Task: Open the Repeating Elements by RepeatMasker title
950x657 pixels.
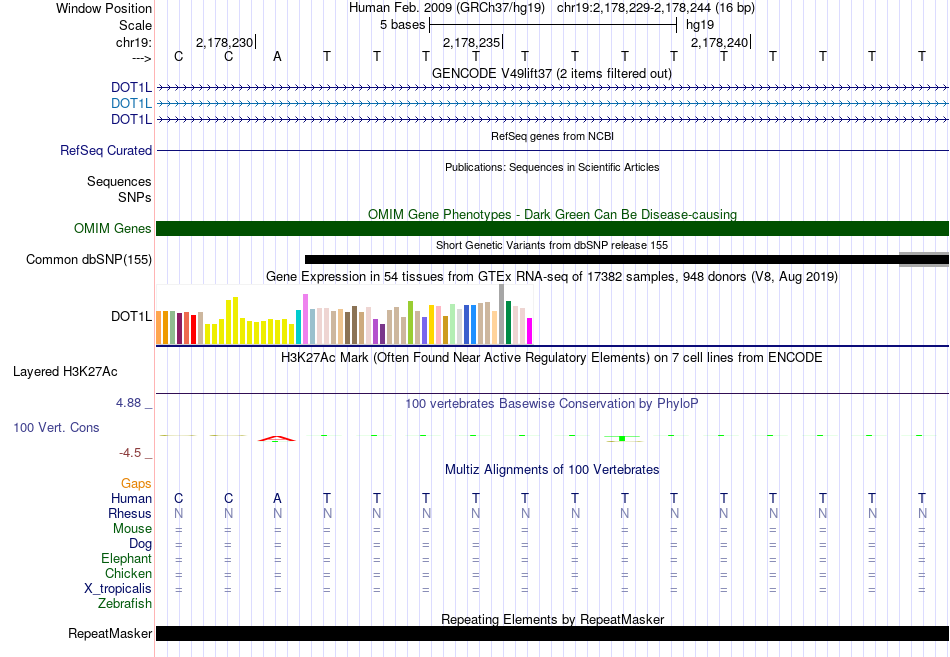Action: pyautogui.click(x=552, y=619)
